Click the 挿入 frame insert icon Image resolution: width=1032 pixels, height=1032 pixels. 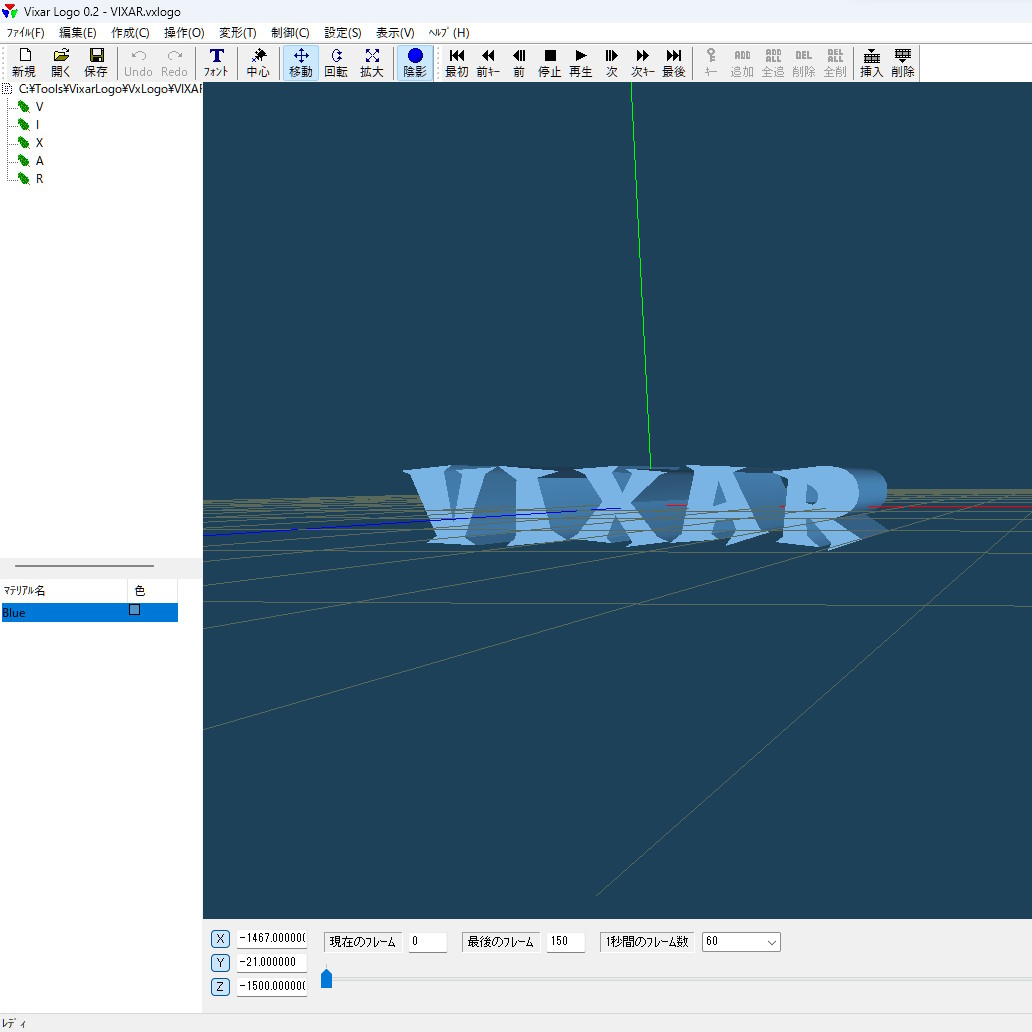pyautogui.click(x=871, y=62)
